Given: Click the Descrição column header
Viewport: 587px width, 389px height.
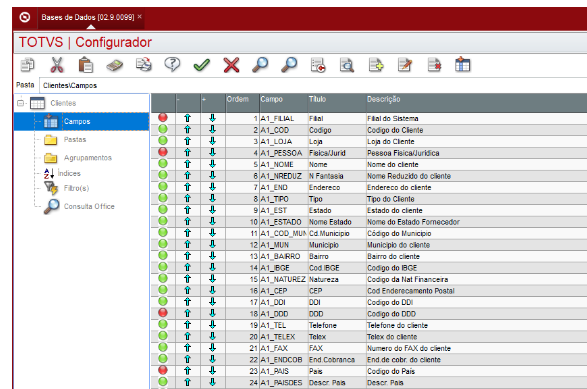Looking at the screenshot, I should point(476,103).
